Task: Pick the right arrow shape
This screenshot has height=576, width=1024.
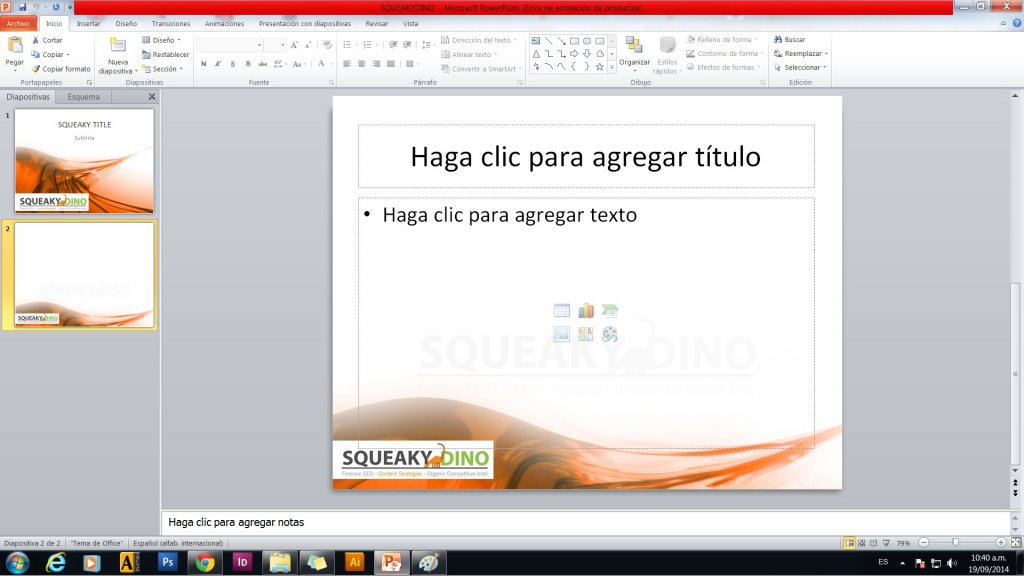Action: click(574, 54)
